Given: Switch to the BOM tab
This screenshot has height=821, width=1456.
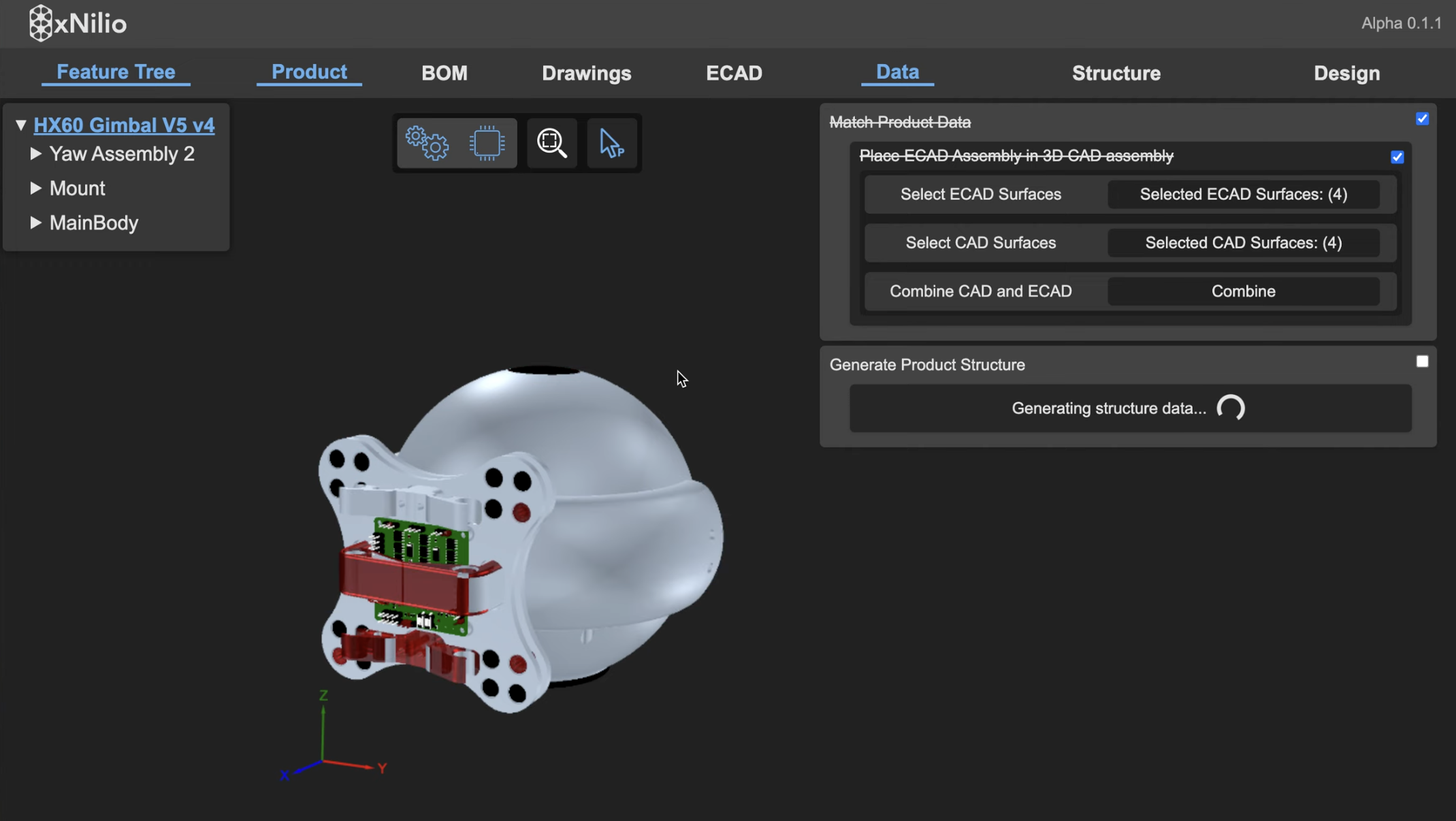Looking at the screenshot, I should [444, 74].
